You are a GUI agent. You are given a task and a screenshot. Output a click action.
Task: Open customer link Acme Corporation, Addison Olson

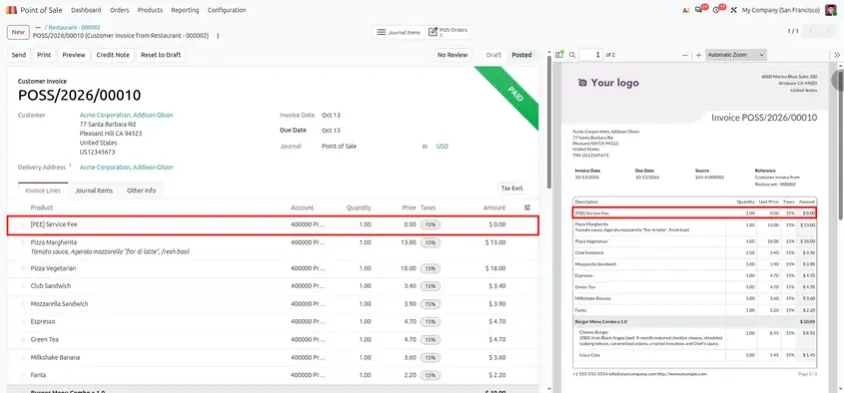coord(126,115)
